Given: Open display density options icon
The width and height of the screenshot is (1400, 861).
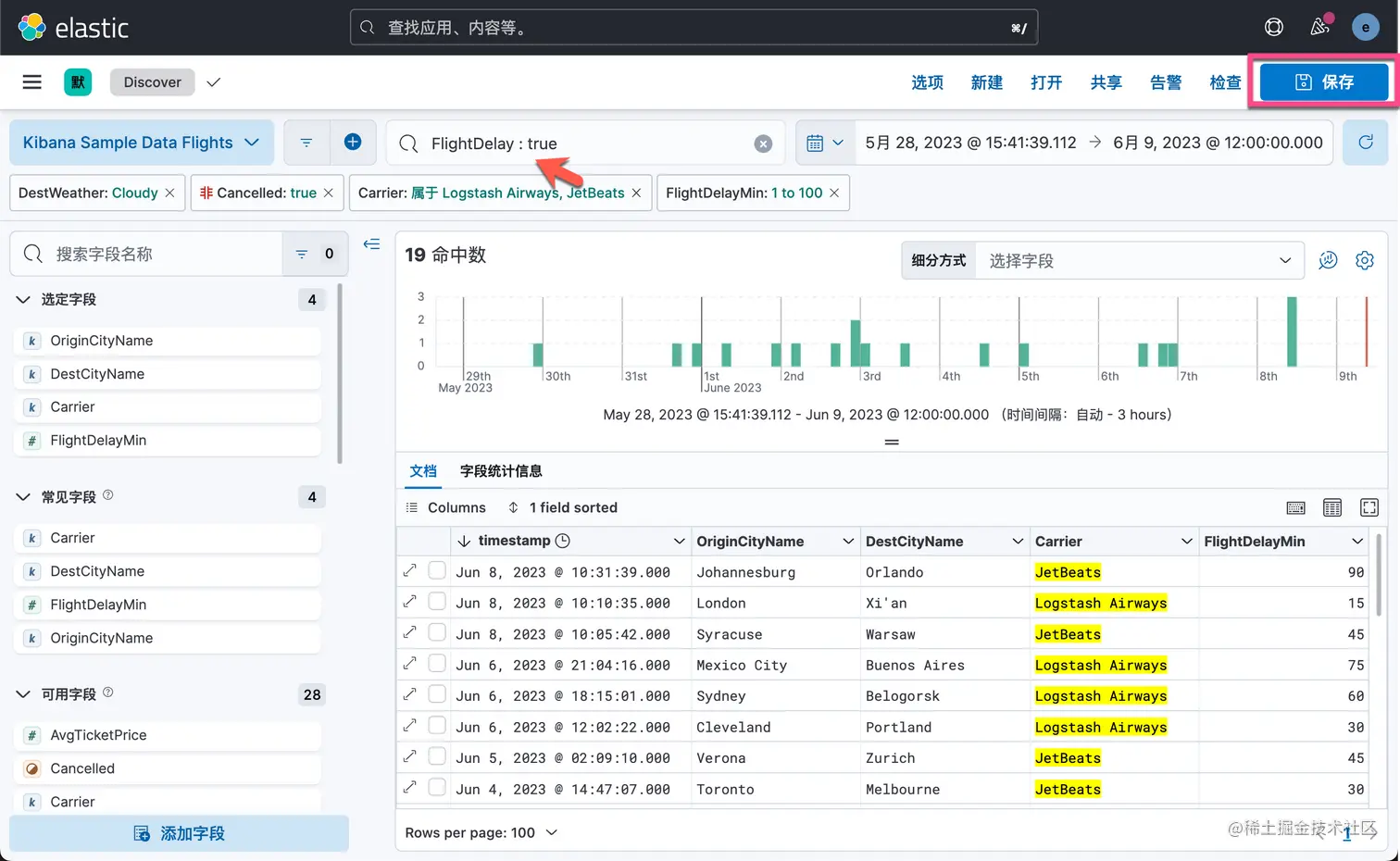Looking at the screenshot, I should (1332, 507).
